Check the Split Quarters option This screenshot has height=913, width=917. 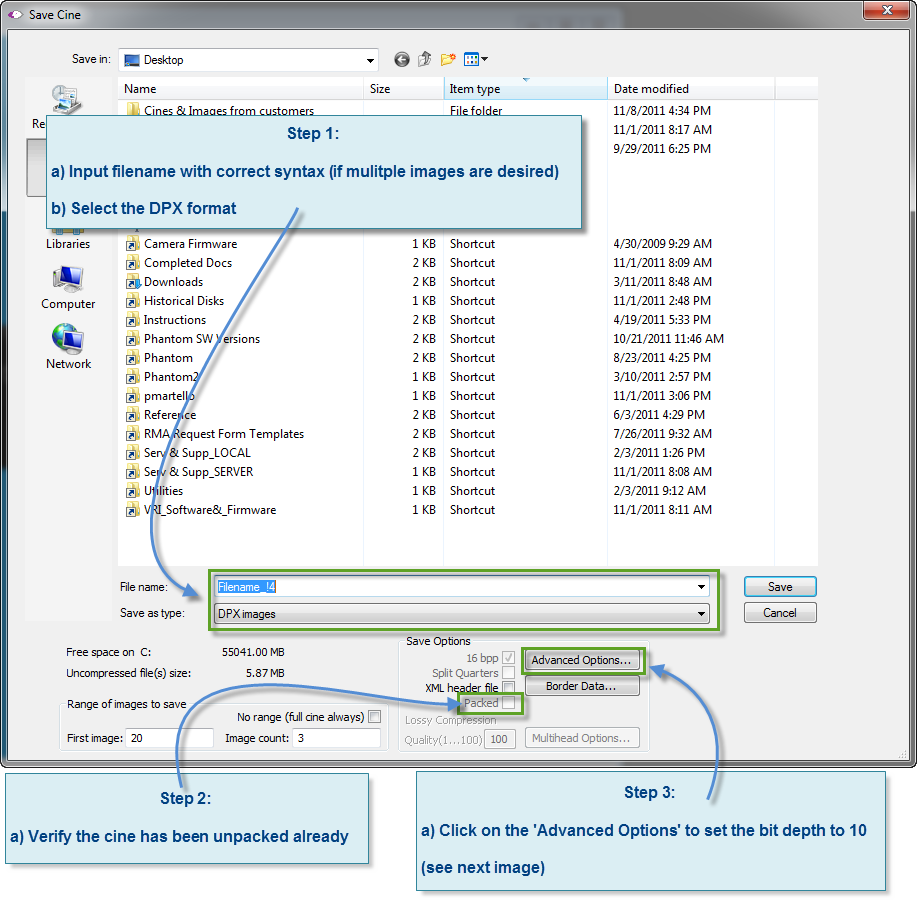pos(508,671)
